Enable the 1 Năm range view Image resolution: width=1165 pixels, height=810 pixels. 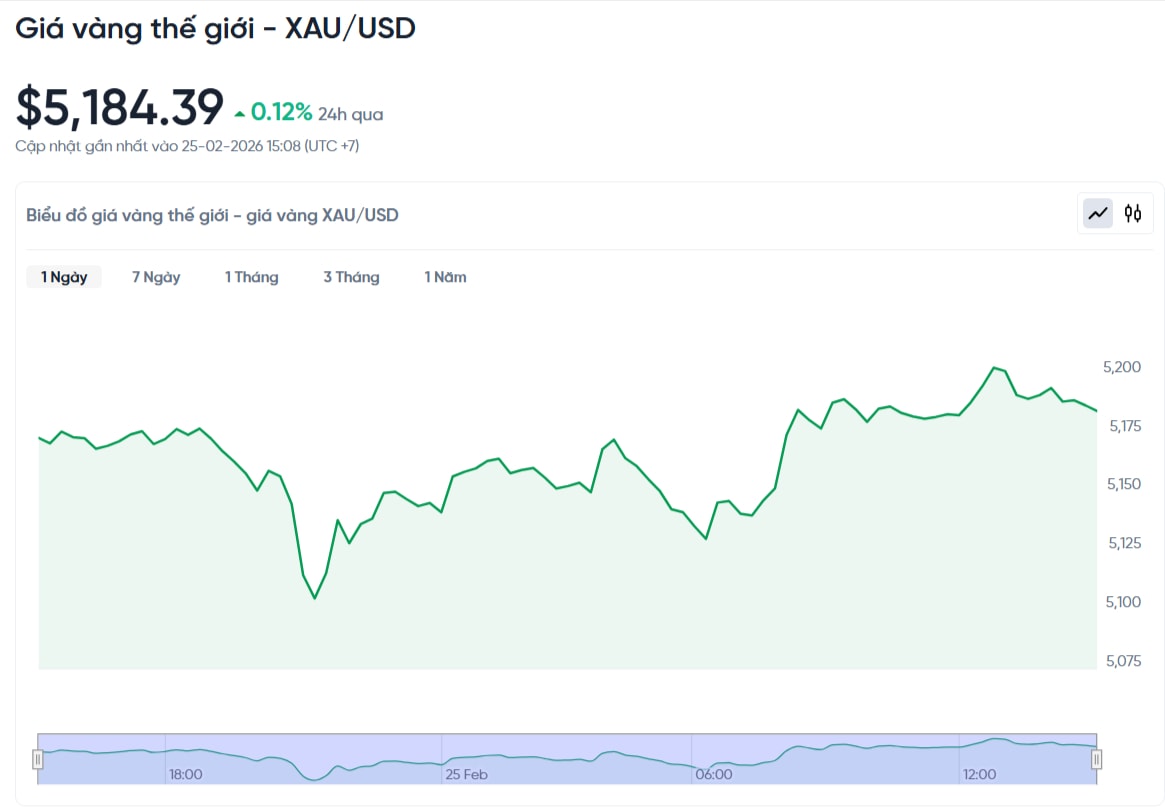click(445, 277)
